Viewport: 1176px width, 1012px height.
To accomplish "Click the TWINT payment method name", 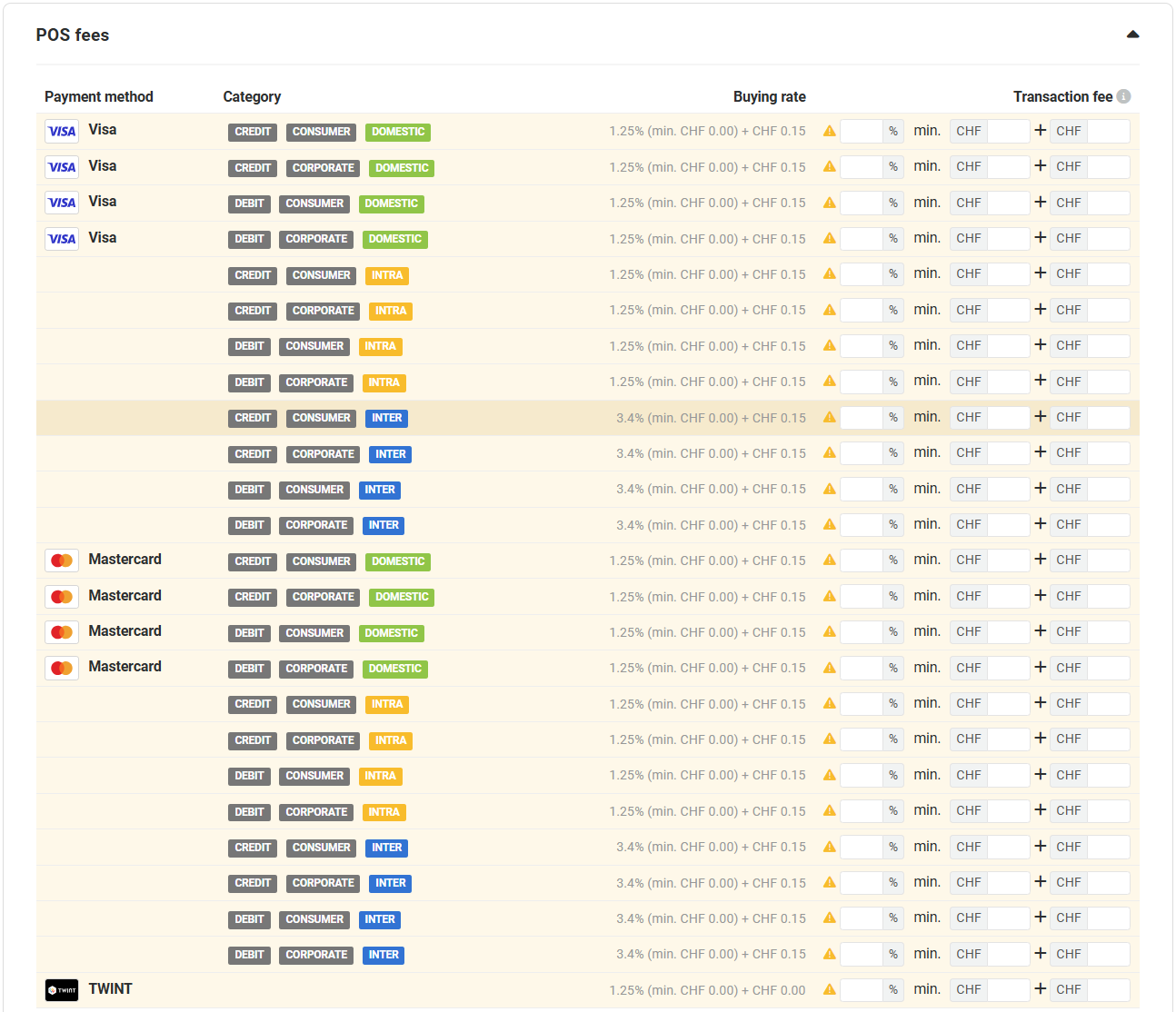I will coord(110,988).
